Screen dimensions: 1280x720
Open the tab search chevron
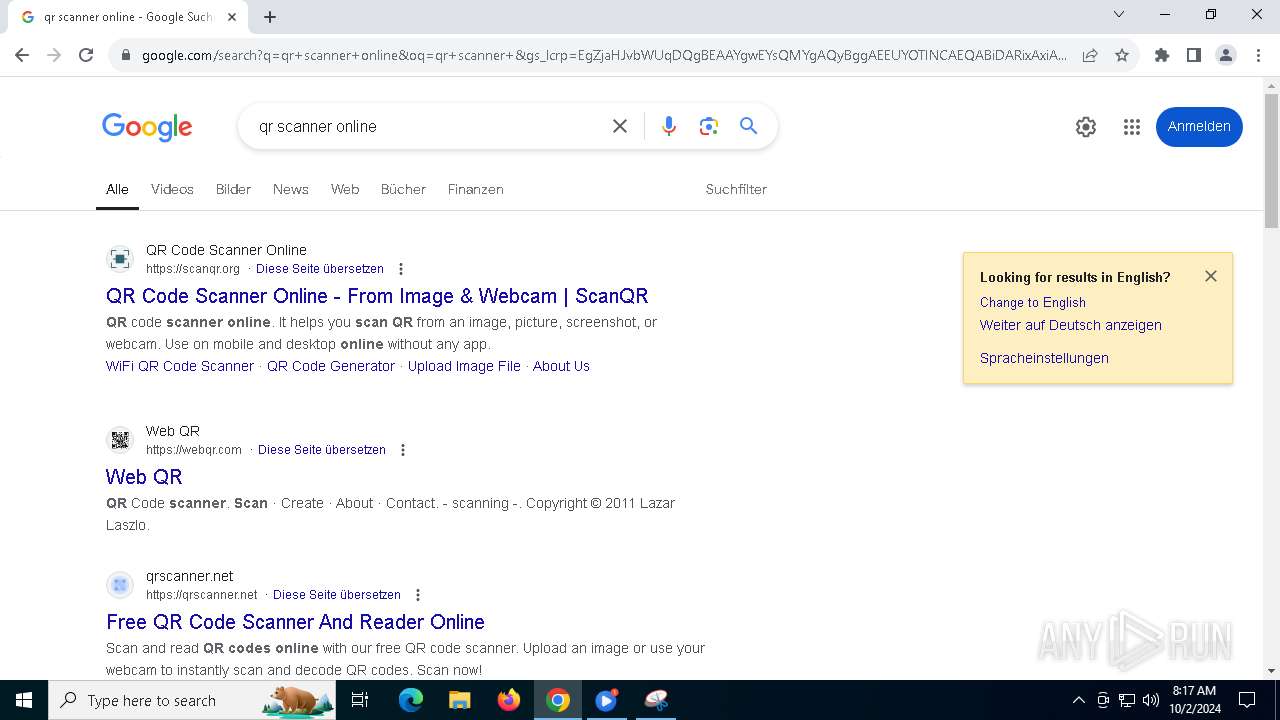(x=1119, y=14)
